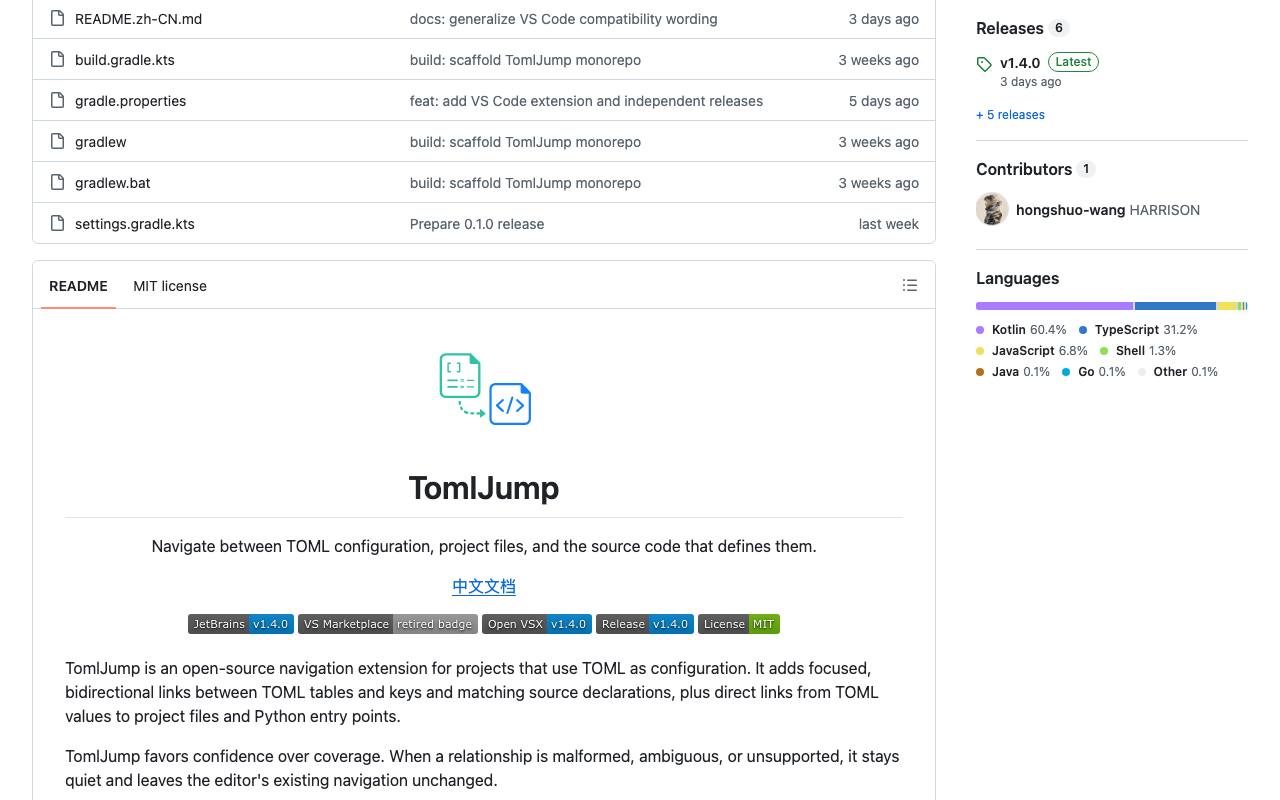Select the Kotlin 60.4% language link
Viewport: 1280px width, 800px height.
point(1022,330)
